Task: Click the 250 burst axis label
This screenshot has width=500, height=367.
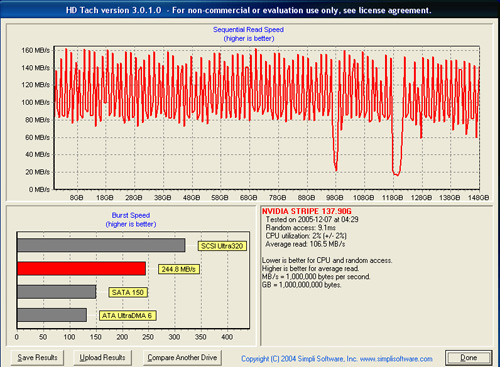Action: click(x=148, y=337)
